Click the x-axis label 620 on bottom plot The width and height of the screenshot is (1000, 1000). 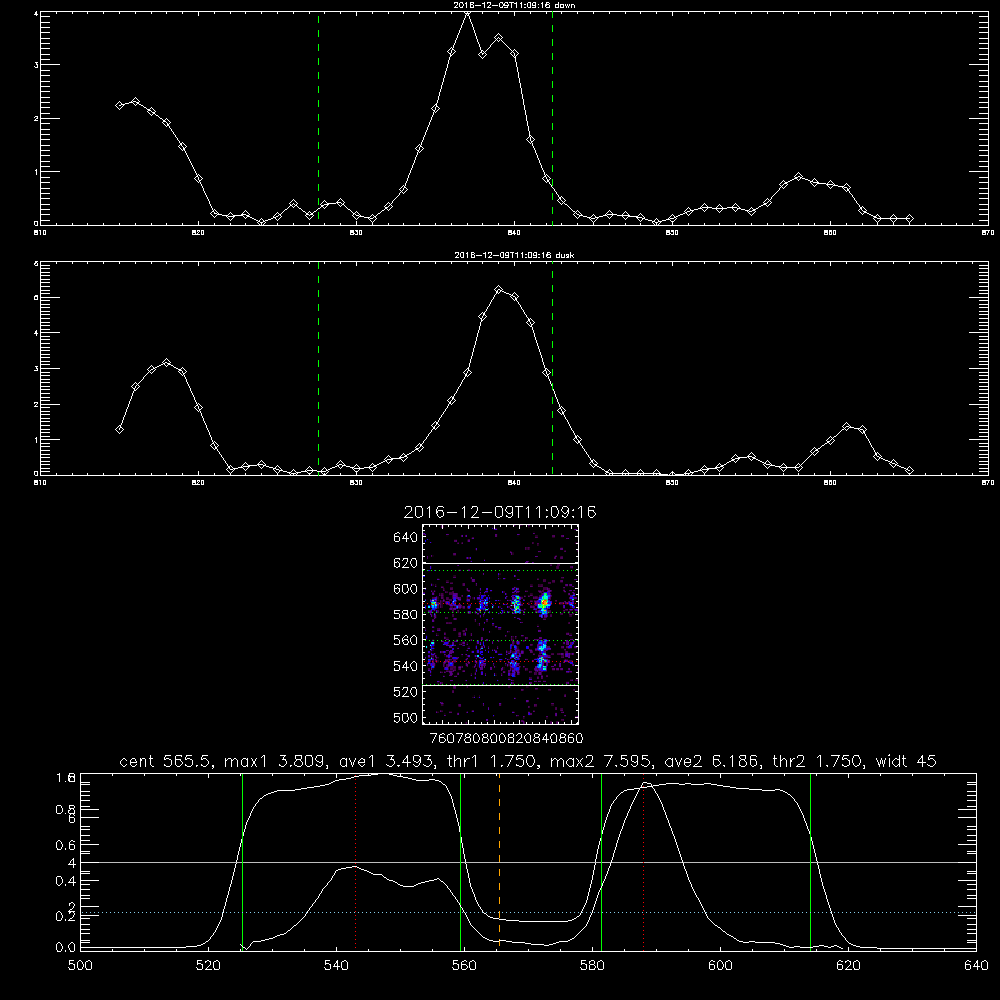[848, 965]
